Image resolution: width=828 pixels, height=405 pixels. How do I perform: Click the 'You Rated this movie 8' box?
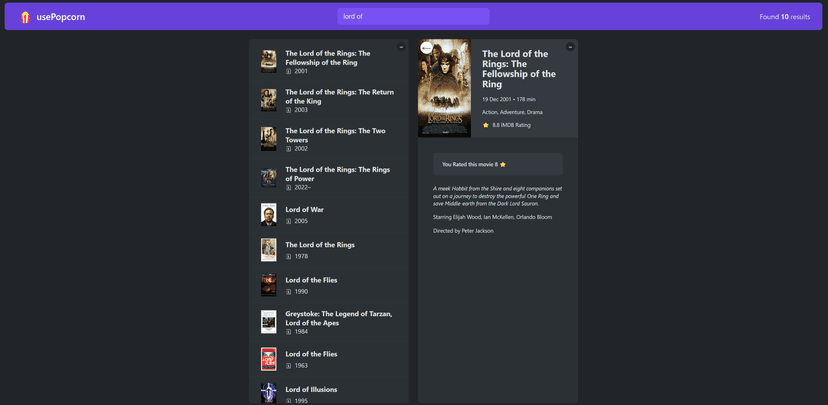pos(498,164)
